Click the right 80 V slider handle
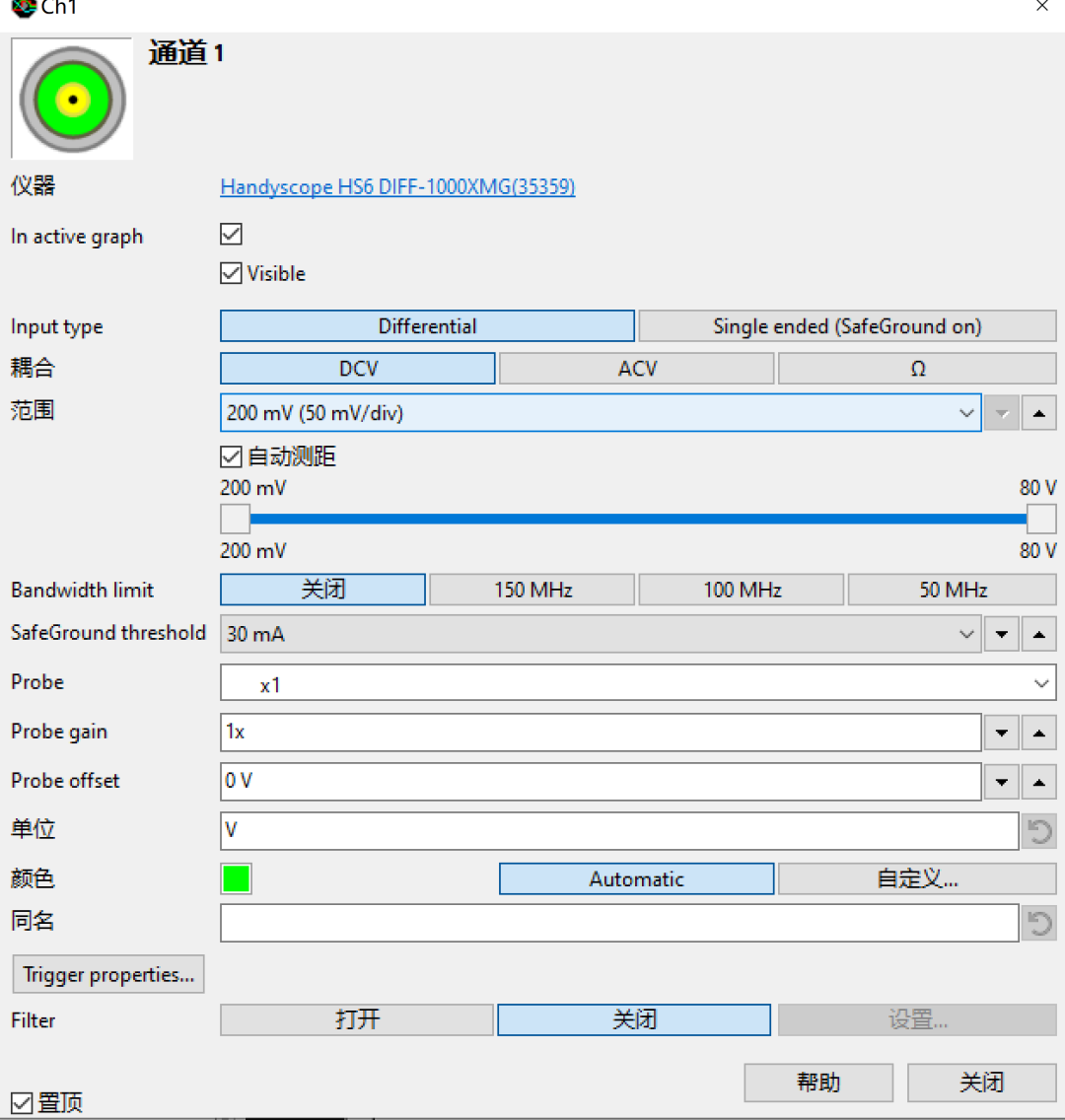Image resolution: width=1065 pixels, height=1120 pixels. pyautogui.click(x=1041, y=520)
